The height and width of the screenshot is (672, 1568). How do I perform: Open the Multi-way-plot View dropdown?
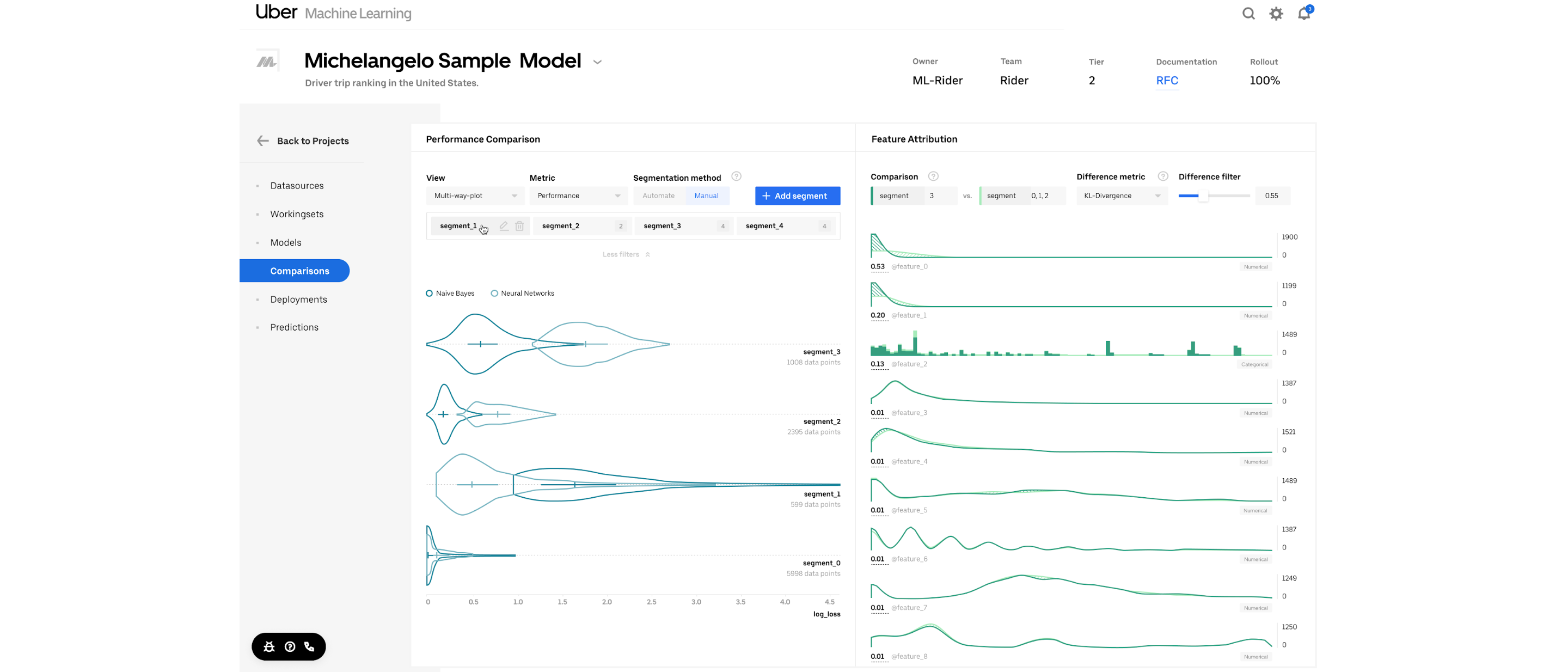click(x=475, y=196)
